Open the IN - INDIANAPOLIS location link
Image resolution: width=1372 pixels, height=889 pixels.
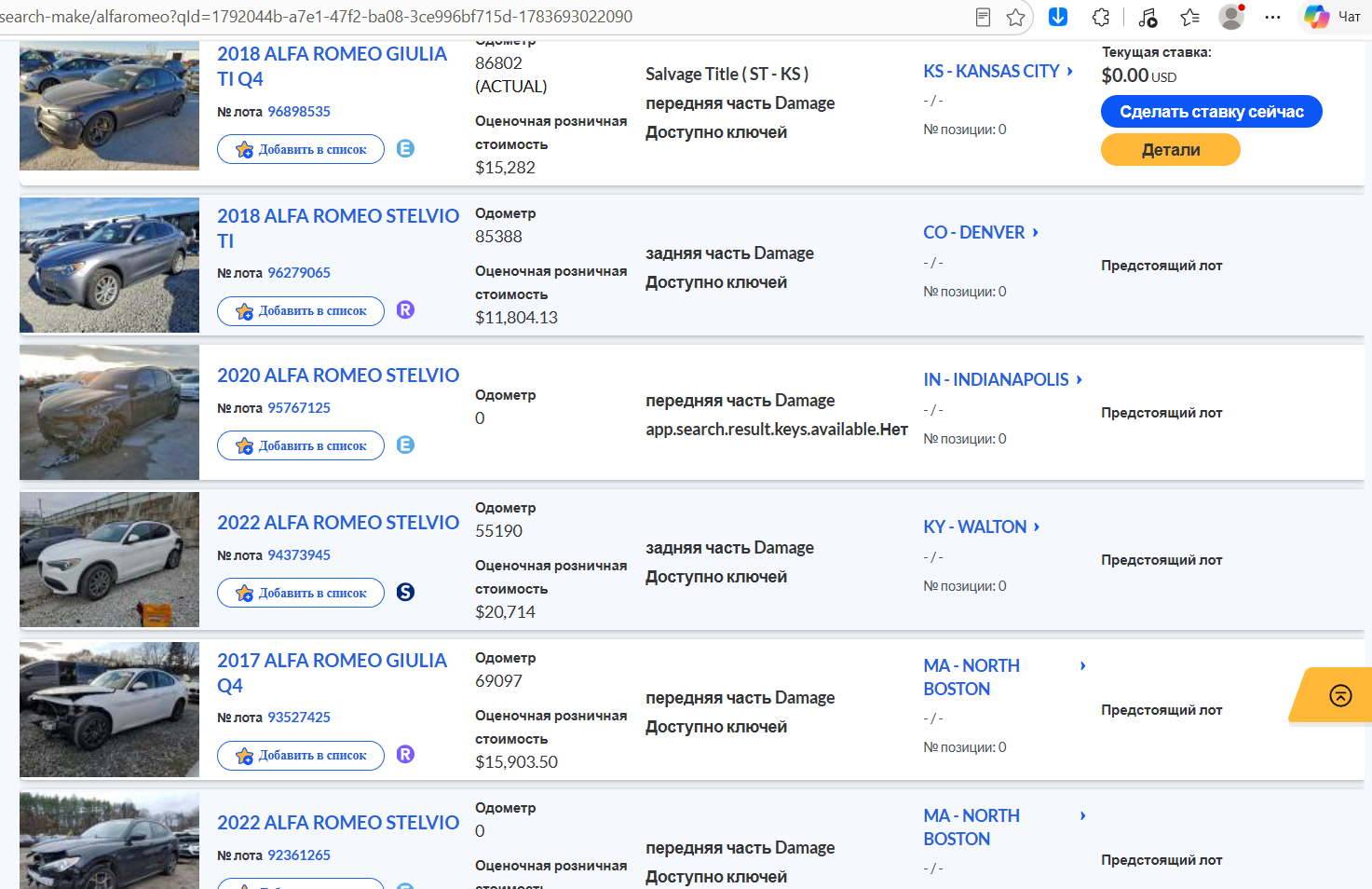tap(996, 379)
